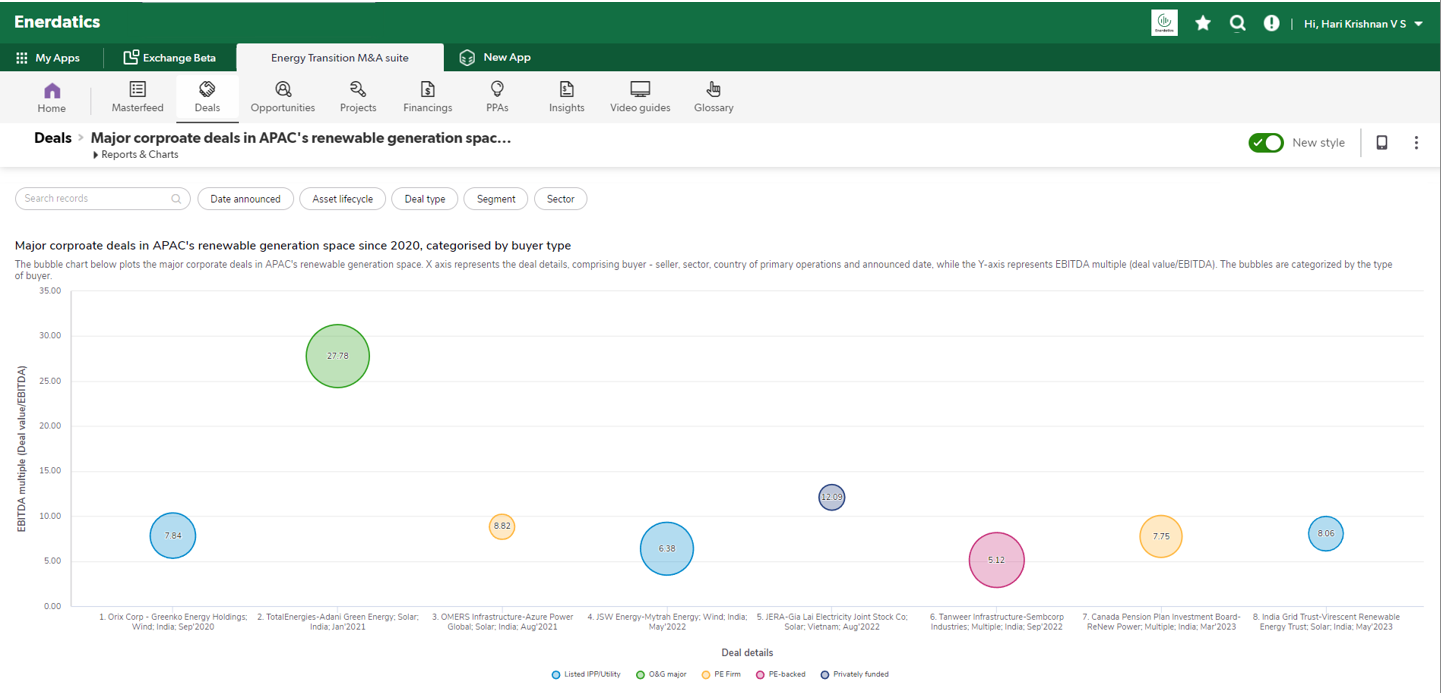The width and height of the screenshot is (1441, 693).
Task: Switch to the Exchange Beta tab
Action: pos(170,58)
